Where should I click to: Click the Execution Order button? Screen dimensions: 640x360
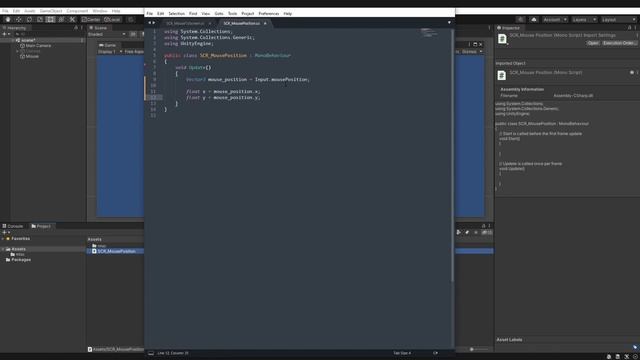[620, 43]
